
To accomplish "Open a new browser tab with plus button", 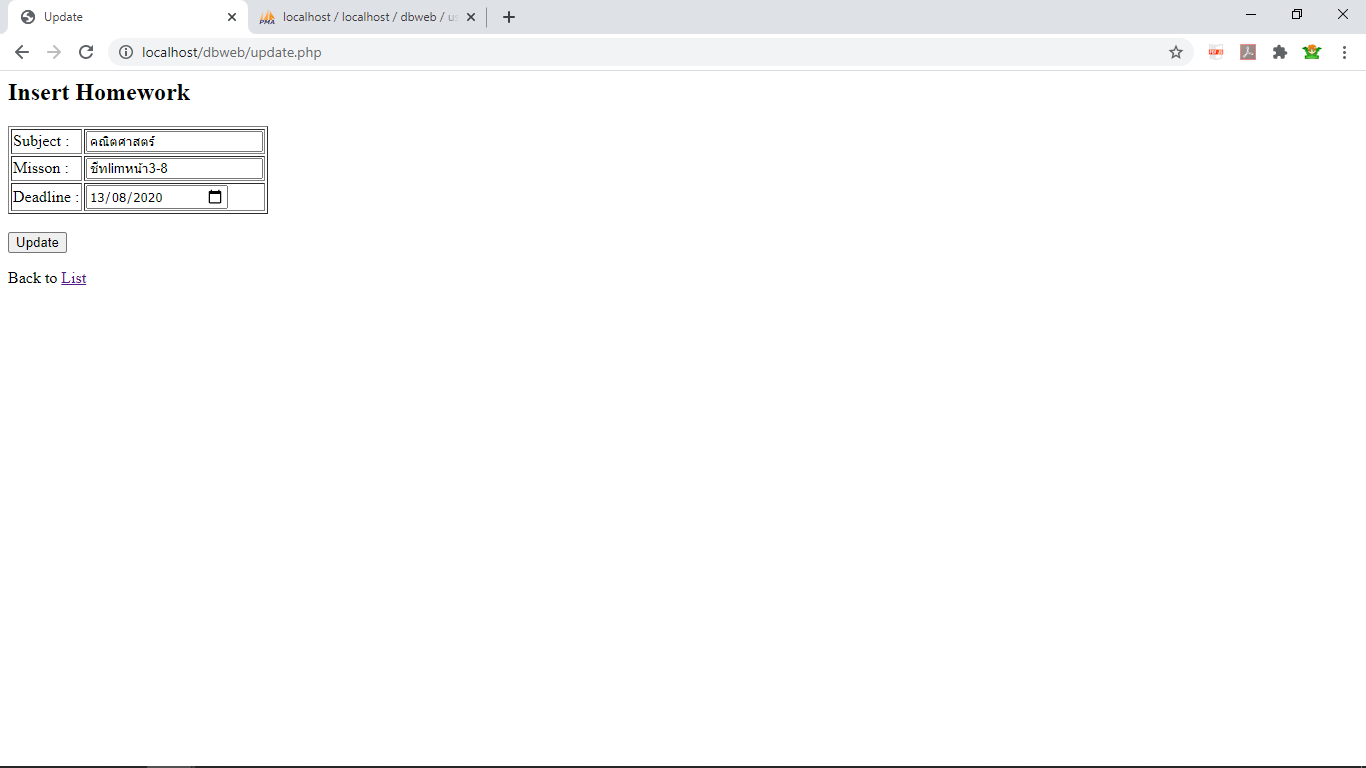I will point(508,16).
